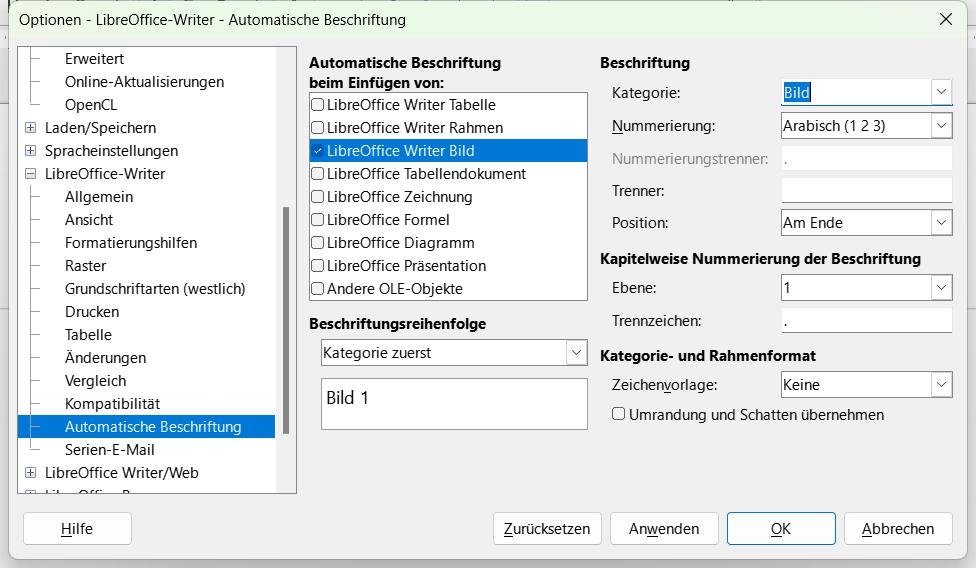The image size is (976, 568).
Task: Confirm with the OK button
Action: (x=781, y=529)
